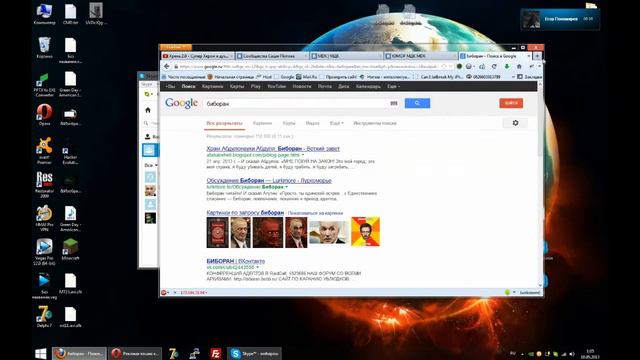Open the Google bookmark in bookmarks bar
The width and height of the screenshot is (640, 360).
click(x=284, y=77)
